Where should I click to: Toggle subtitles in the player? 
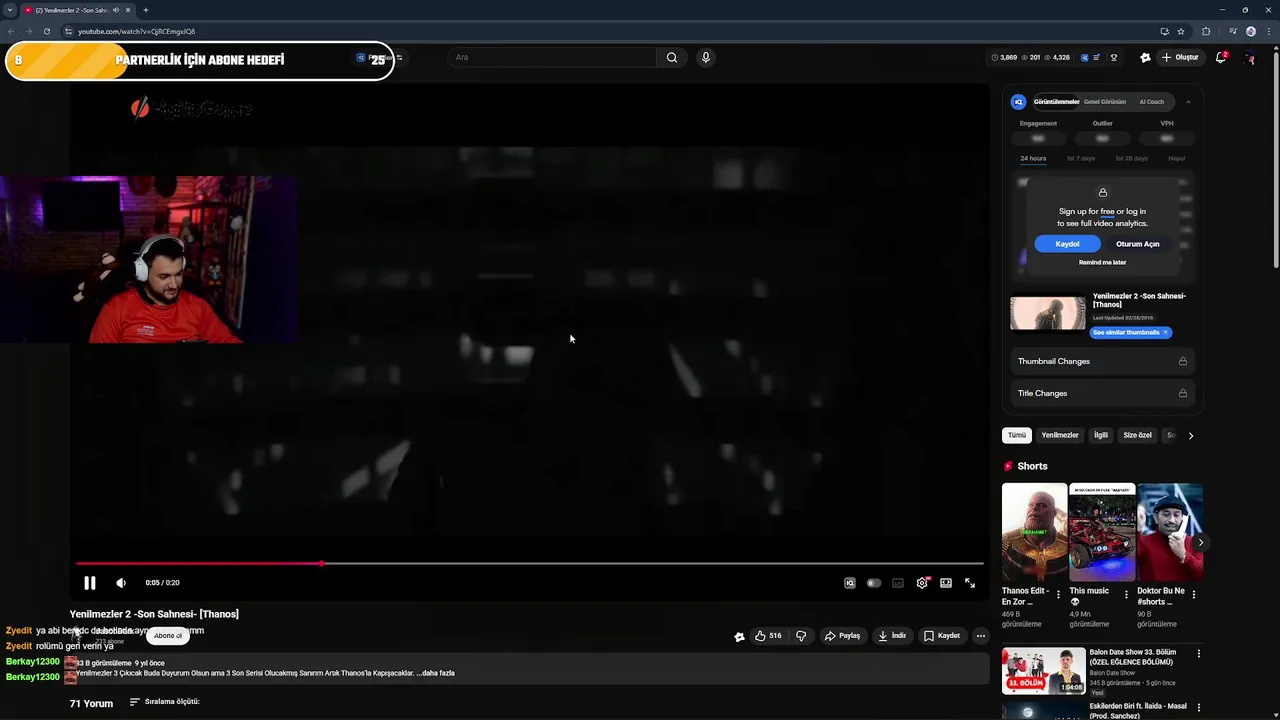coord(898,583)
